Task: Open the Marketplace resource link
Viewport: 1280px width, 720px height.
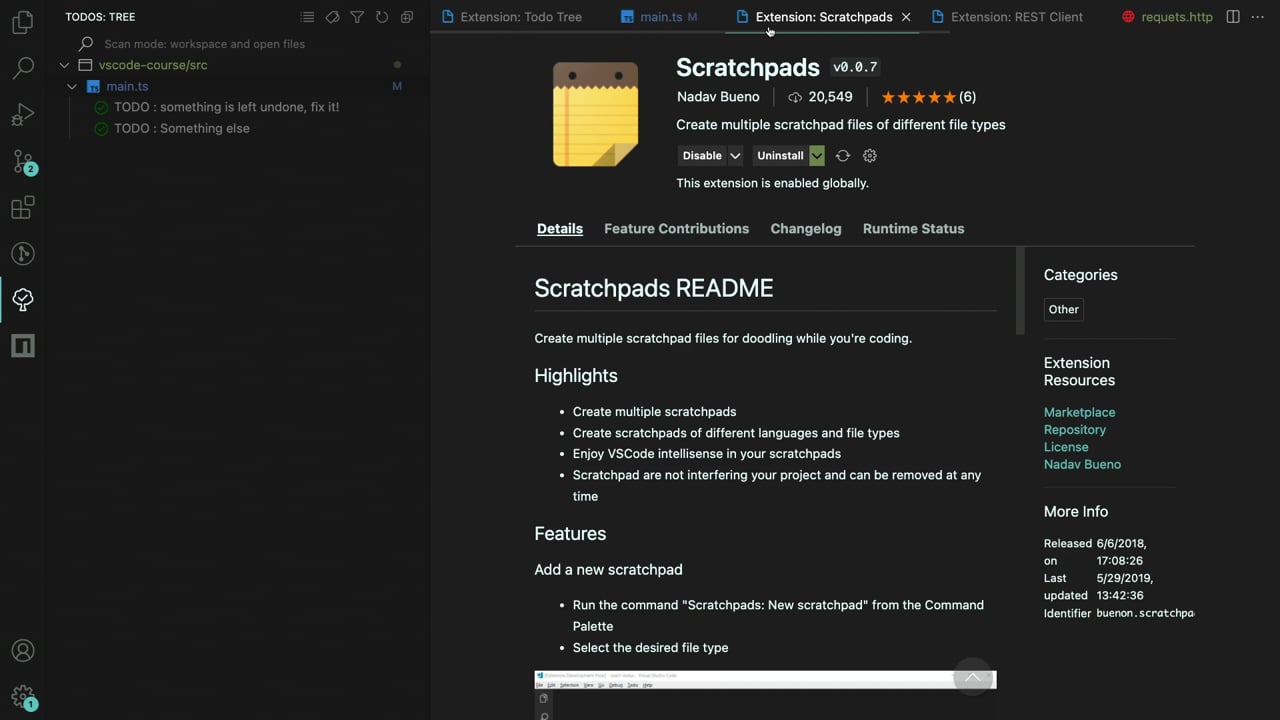Action: coord(1079,412)
